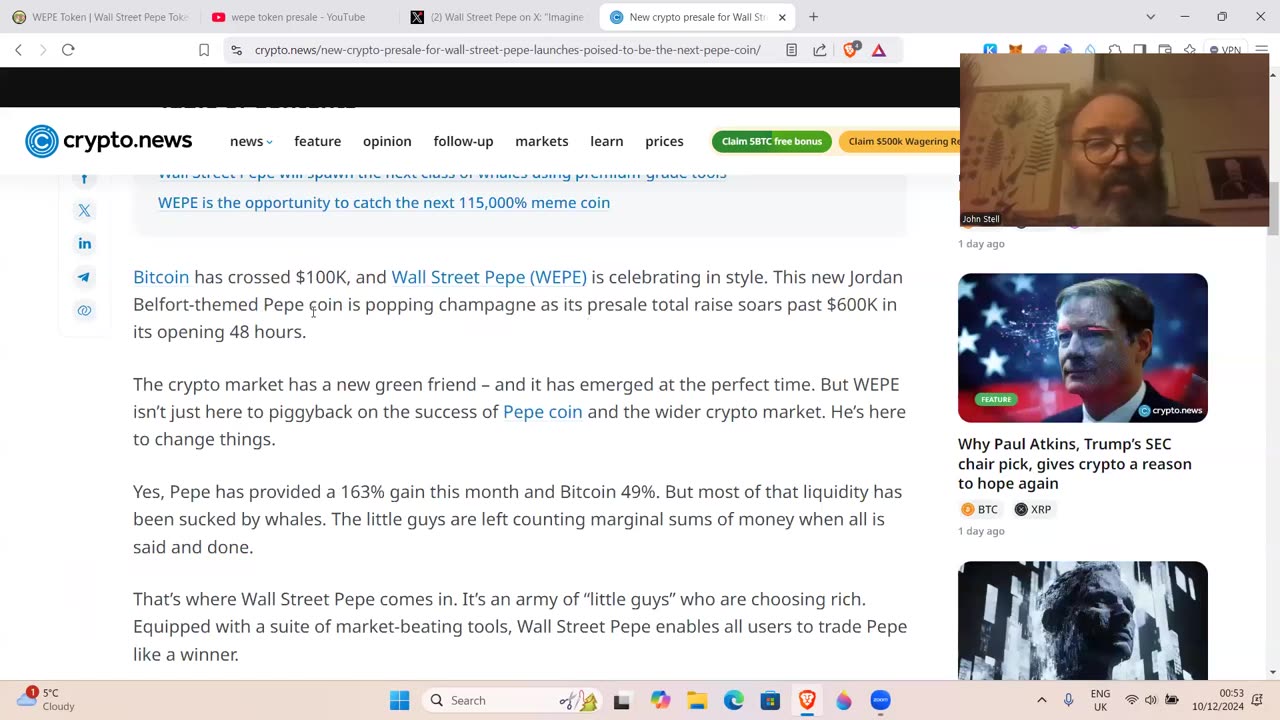Open Copilot from the taskbar
This screenshot has width=1280, height=720.
[x=660, y=700]
